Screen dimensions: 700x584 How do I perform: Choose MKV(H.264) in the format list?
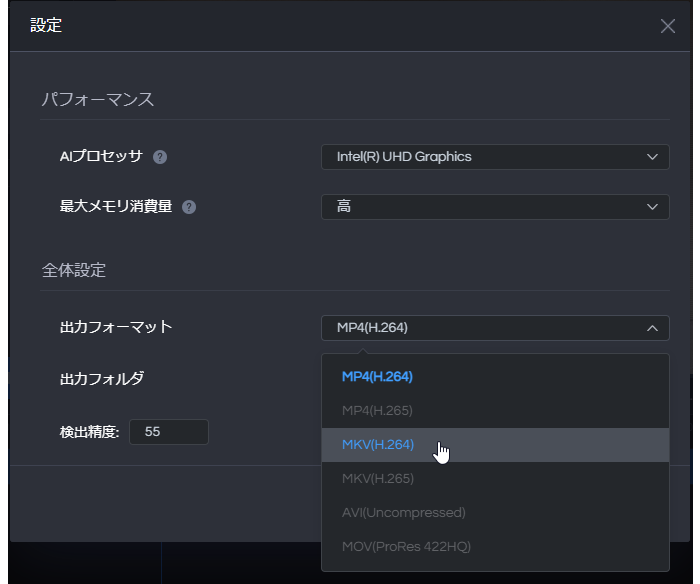pyautogui.click(x=495, y=445)
